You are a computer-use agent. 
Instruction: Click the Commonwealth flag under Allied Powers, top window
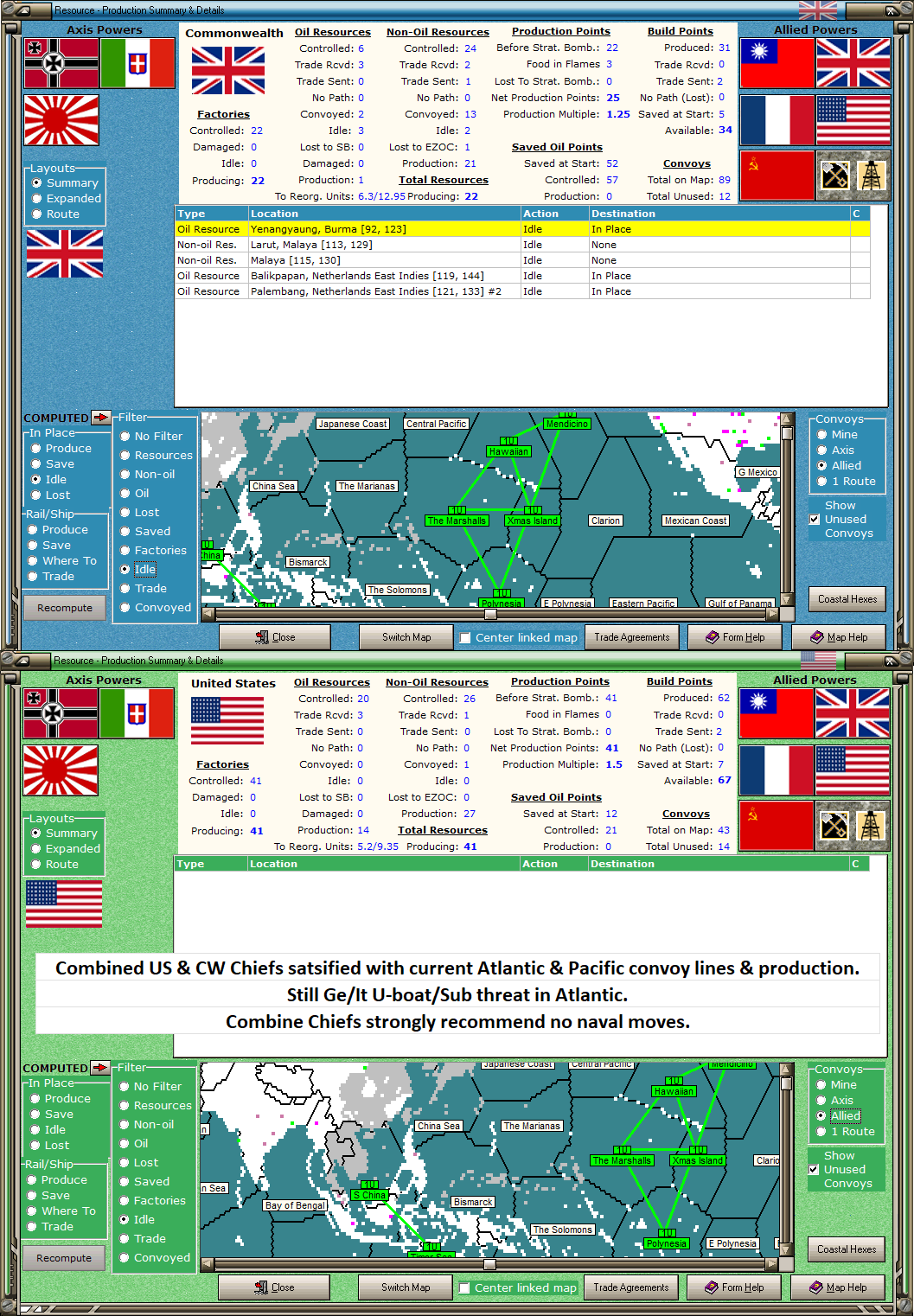click(x=853, y=63)
